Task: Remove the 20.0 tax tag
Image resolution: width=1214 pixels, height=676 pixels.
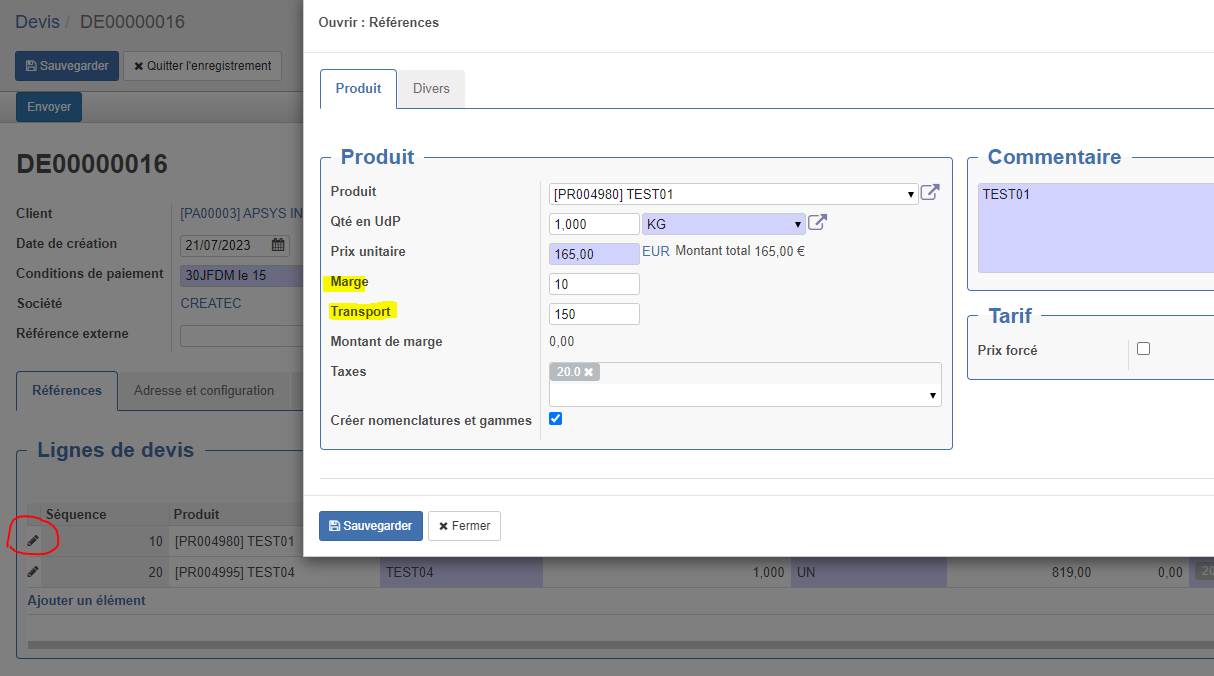Action: (589, 372)
